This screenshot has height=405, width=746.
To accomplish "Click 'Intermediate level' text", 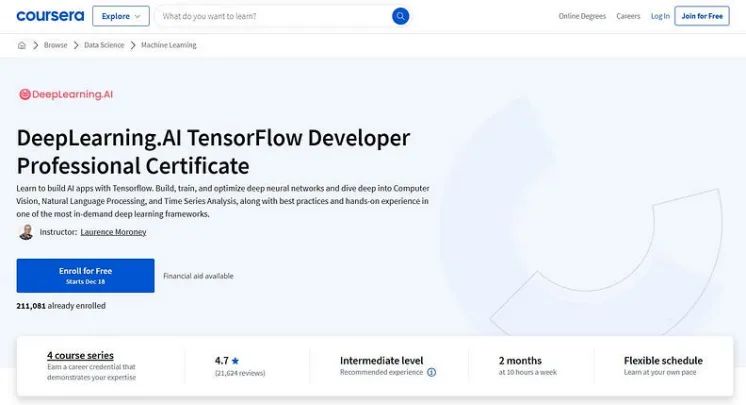I will pyautogui.click(x=382, y=360).
